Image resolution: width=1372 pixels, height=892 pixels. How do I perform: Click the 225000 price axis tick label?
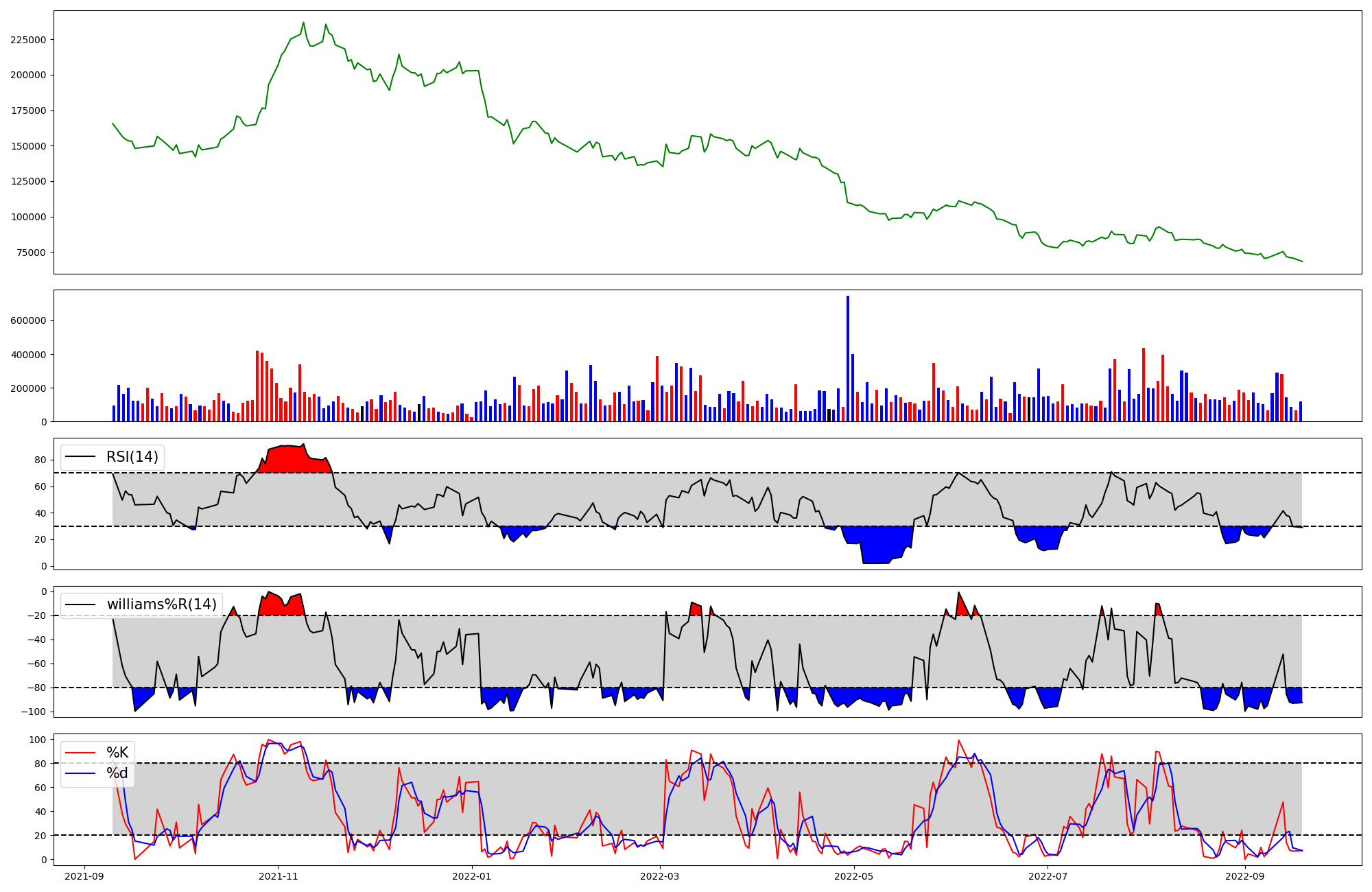coord(28,40)
